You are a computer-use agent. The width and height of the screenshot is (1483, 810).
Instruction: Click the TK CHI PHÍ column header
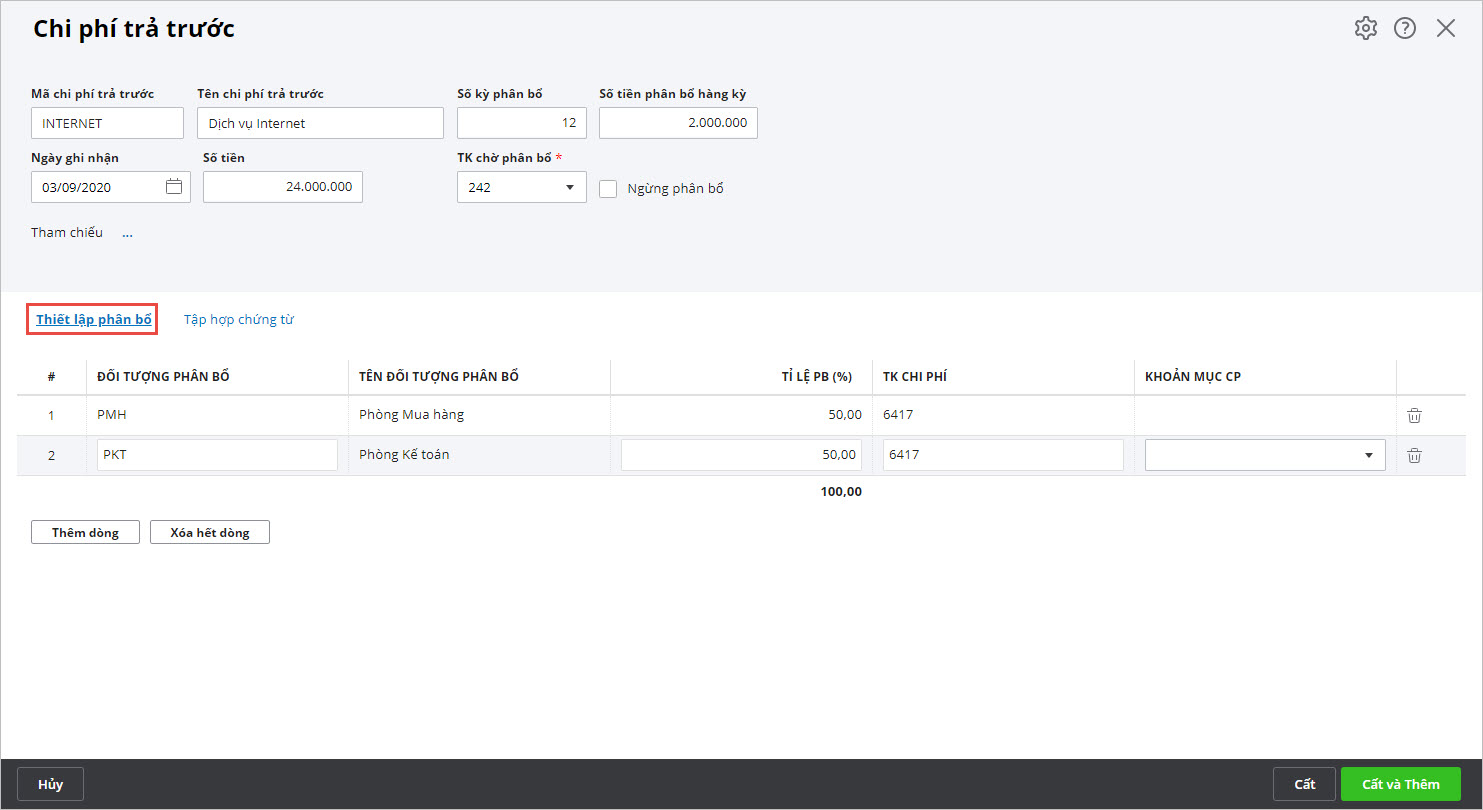pos(1003,377)
